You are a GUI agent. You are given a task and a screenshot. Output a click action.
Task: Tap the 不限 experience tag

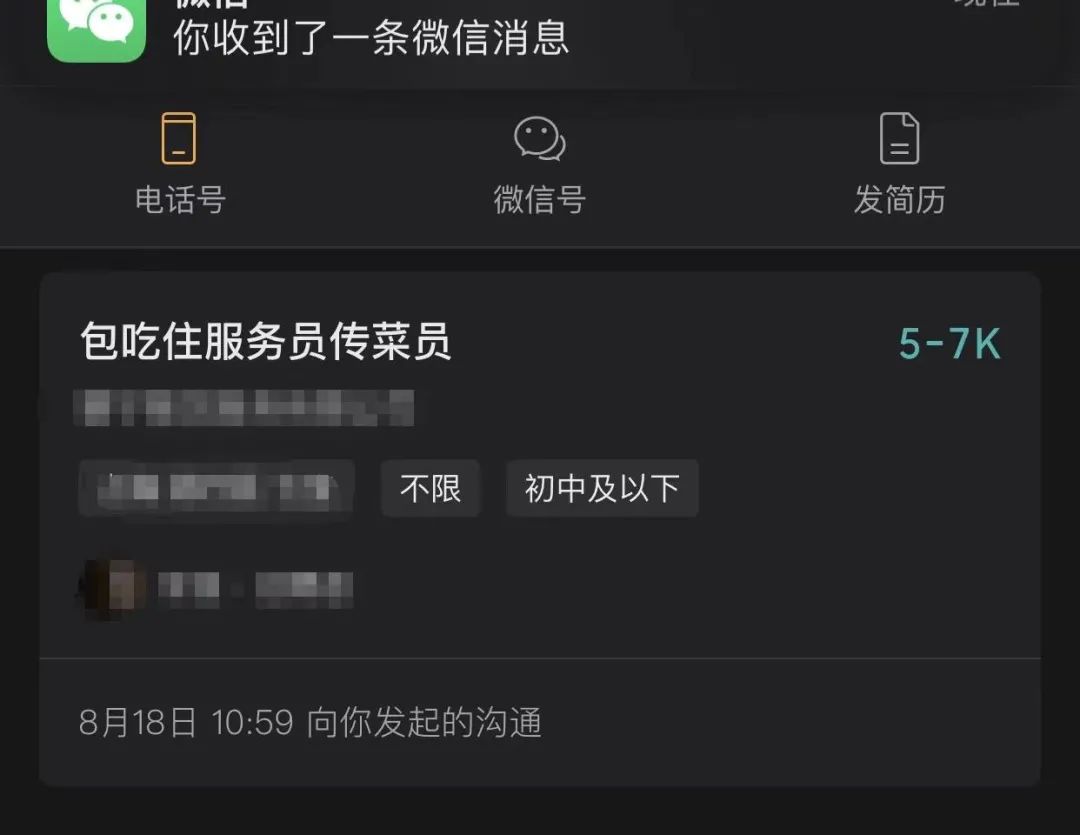click(x=430, y=488)
